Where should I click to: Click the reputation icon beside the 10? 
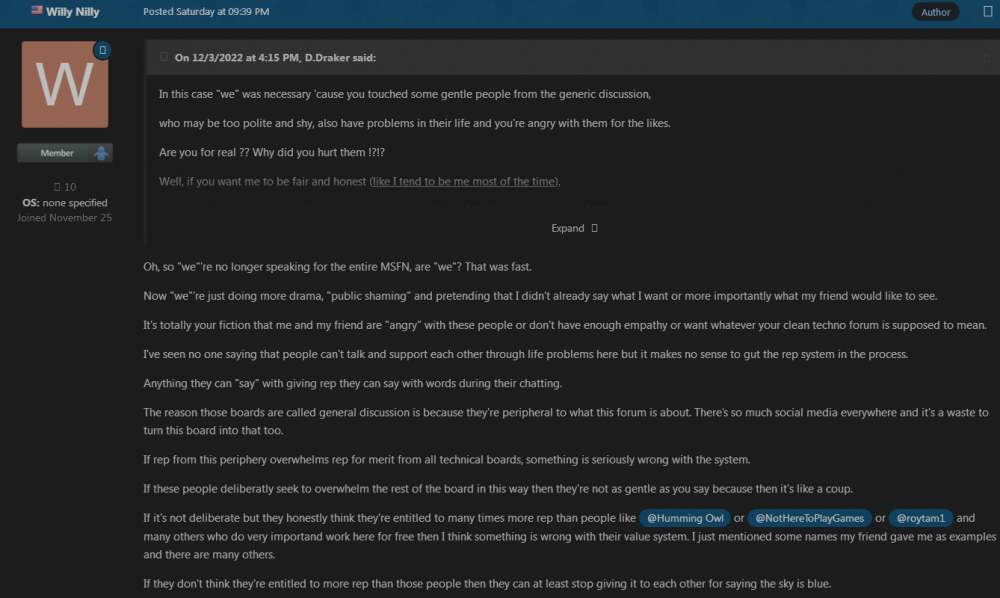pos(56,187)
